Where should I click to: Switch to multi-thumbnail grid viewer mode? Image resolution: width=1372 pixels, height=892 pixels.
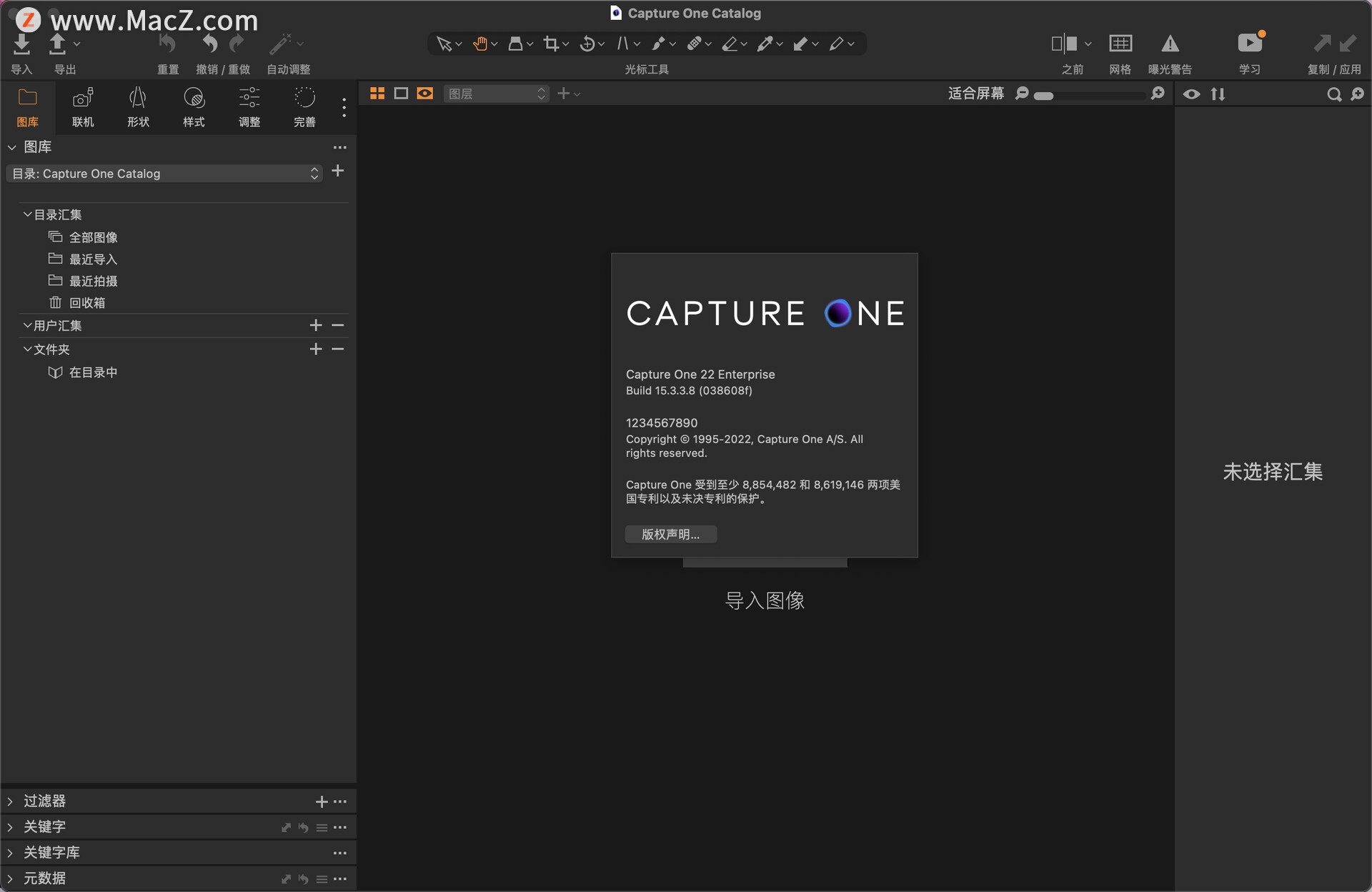(377, 94)
